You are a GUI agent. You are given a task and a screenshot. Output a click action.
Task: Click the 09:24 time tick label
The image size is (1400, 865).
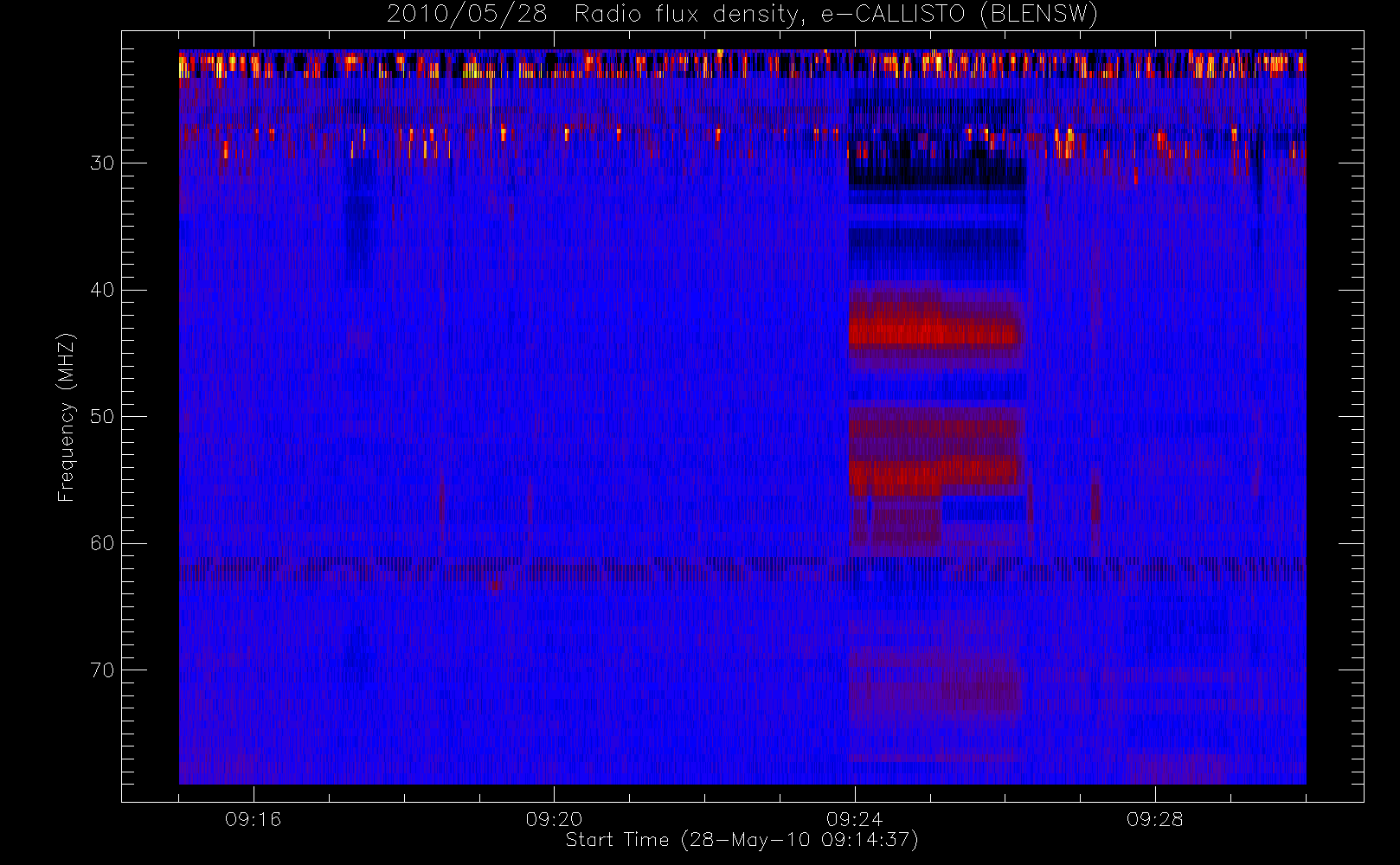click(854, 819)
